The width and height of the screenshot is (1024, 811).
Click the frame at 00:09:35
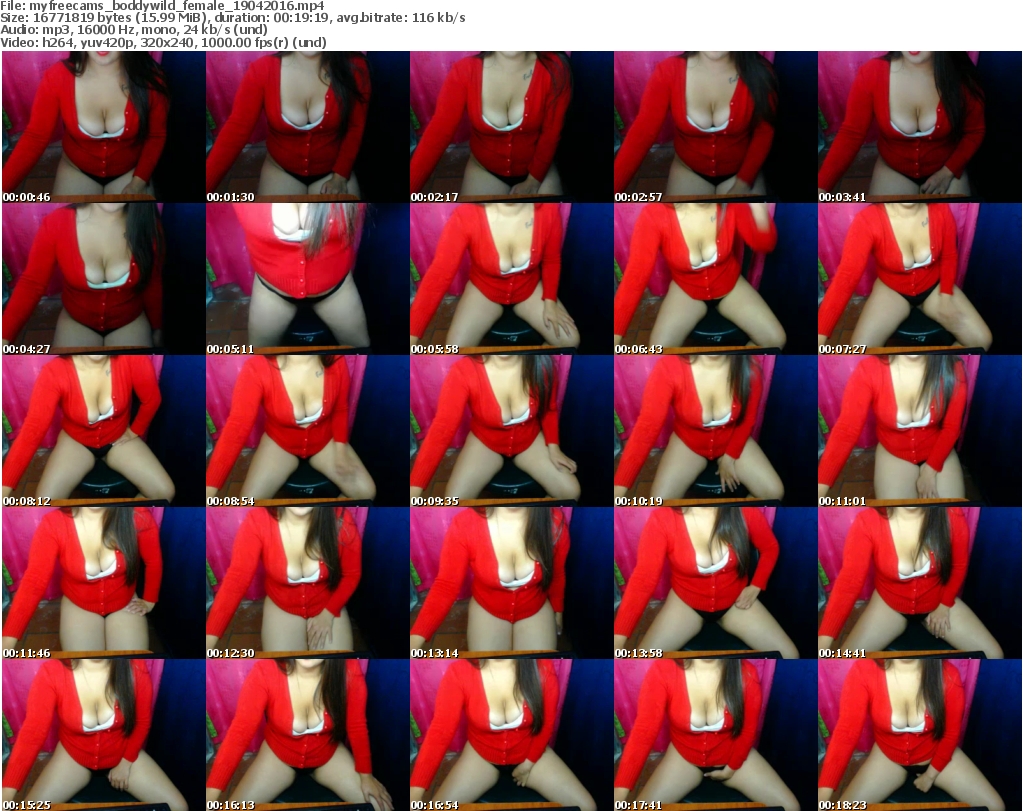(x=511, y=431)
